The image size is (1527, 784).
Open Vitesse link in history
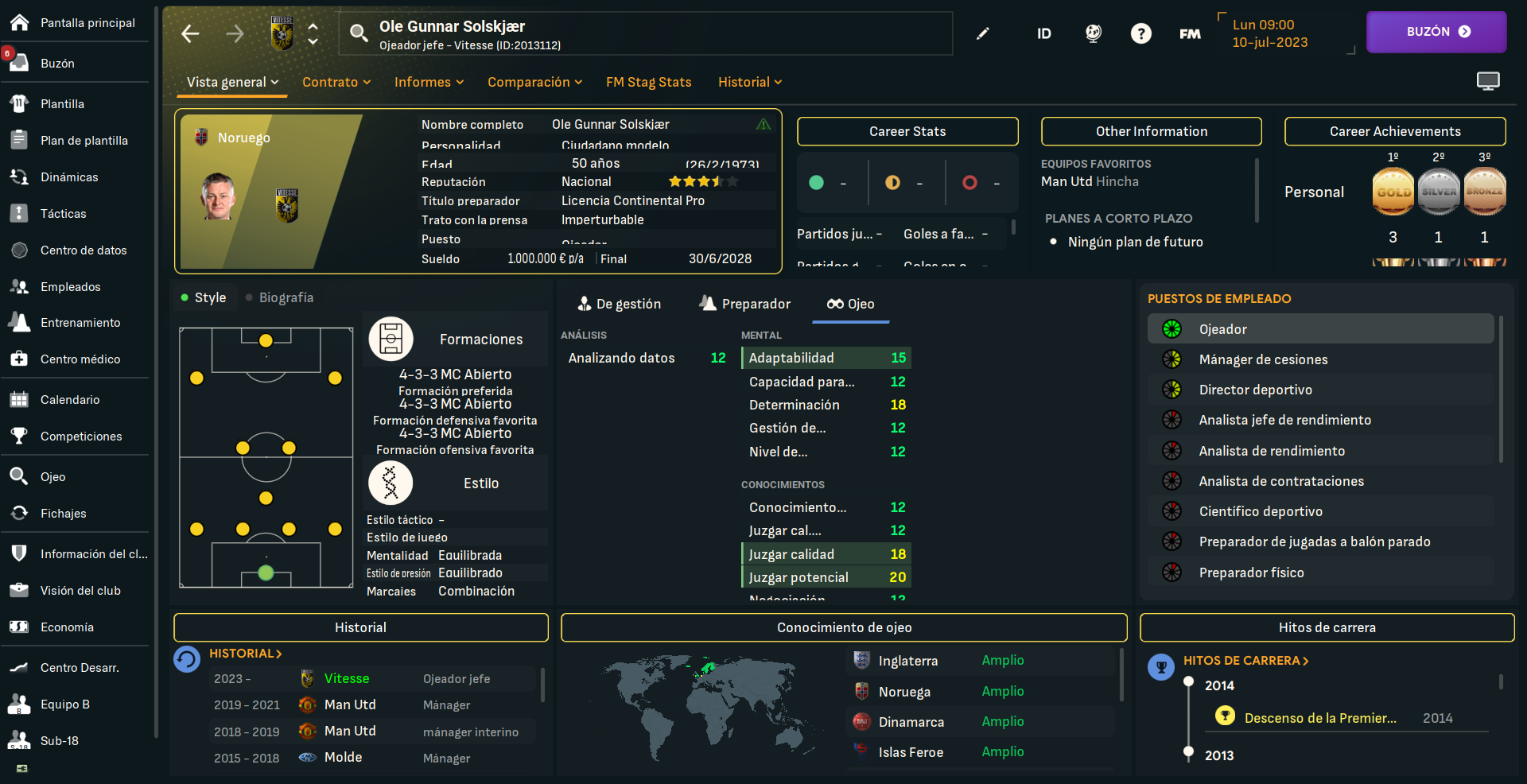tap(347, 679)
